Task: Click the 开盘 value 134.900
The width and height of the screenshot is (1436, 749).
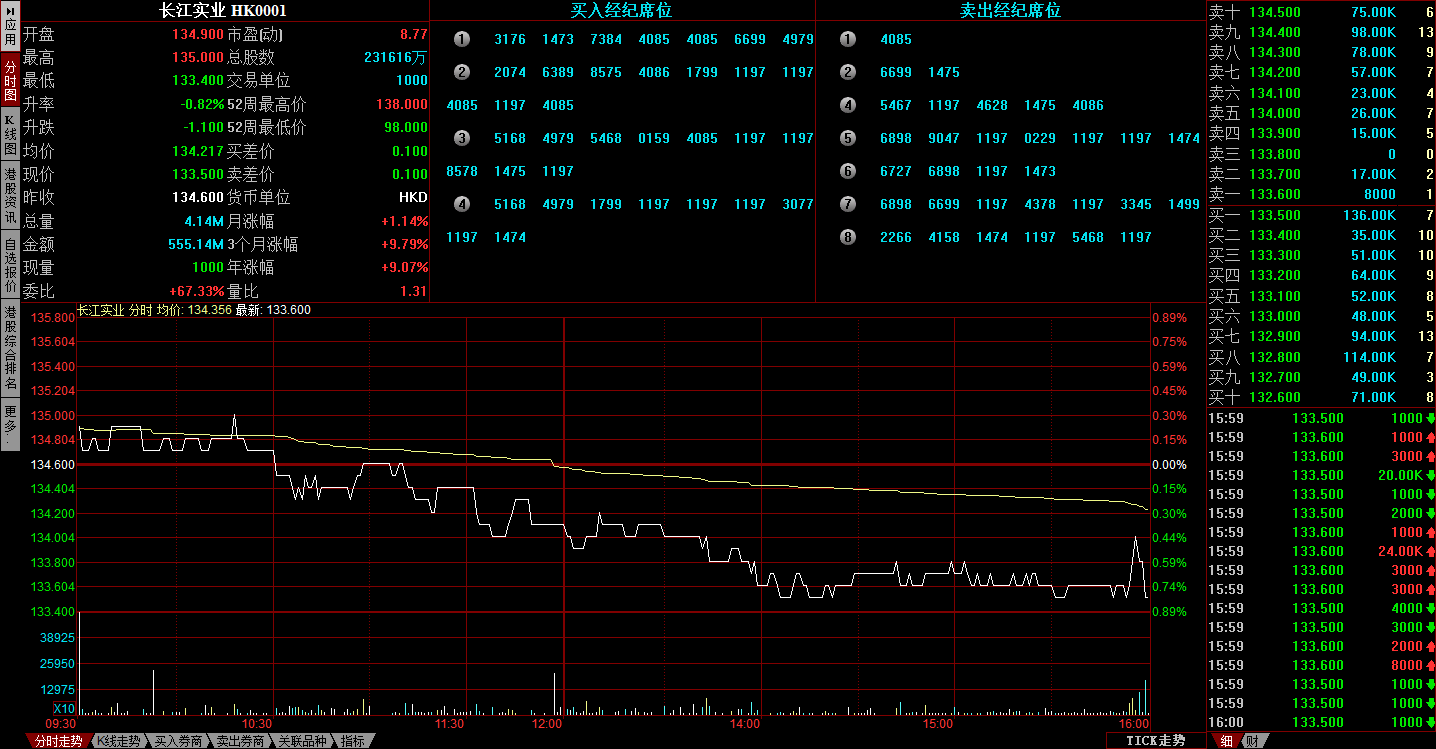Action: (x=198, y=34)
